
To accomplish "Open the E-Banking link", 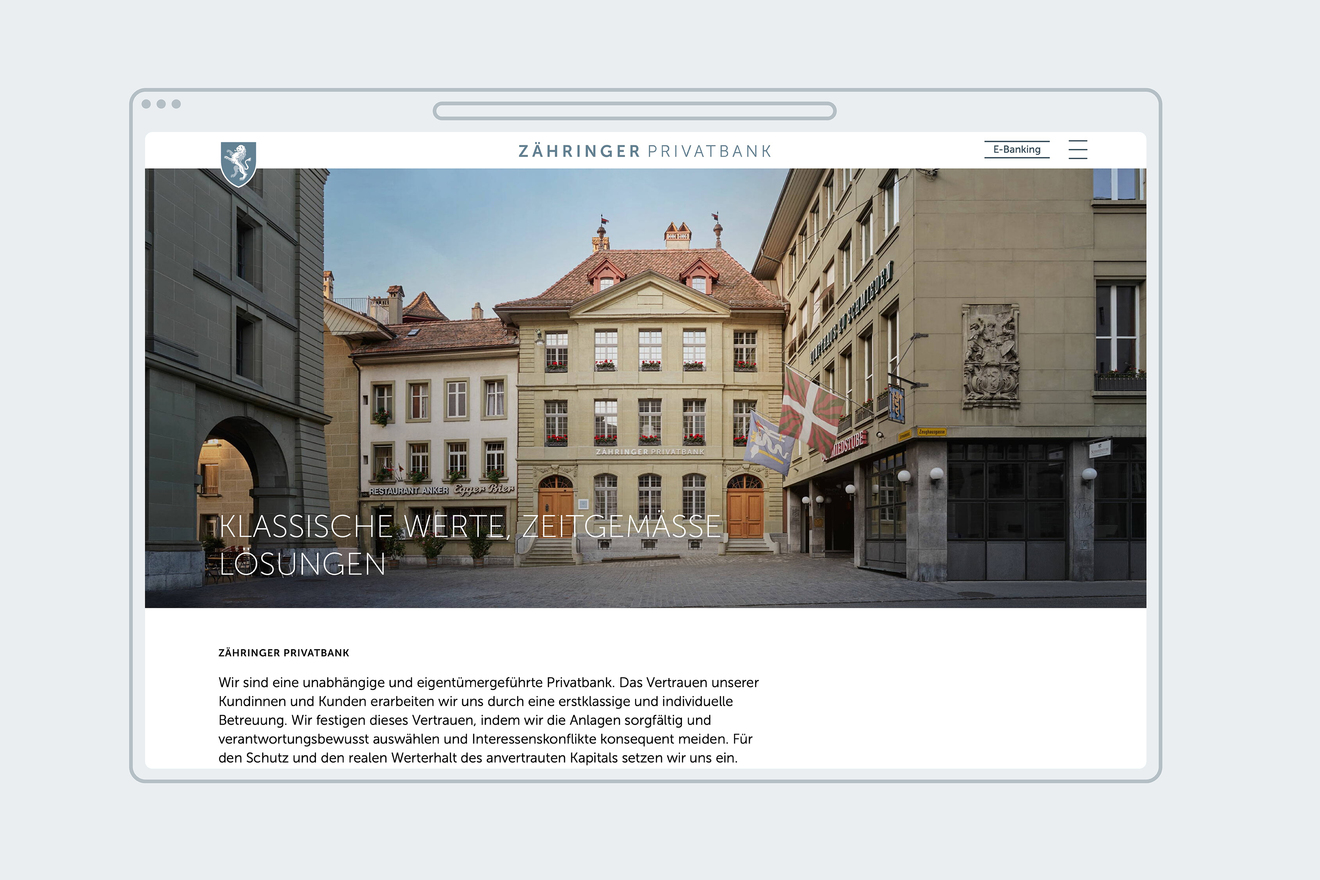I will (1017, 150).
